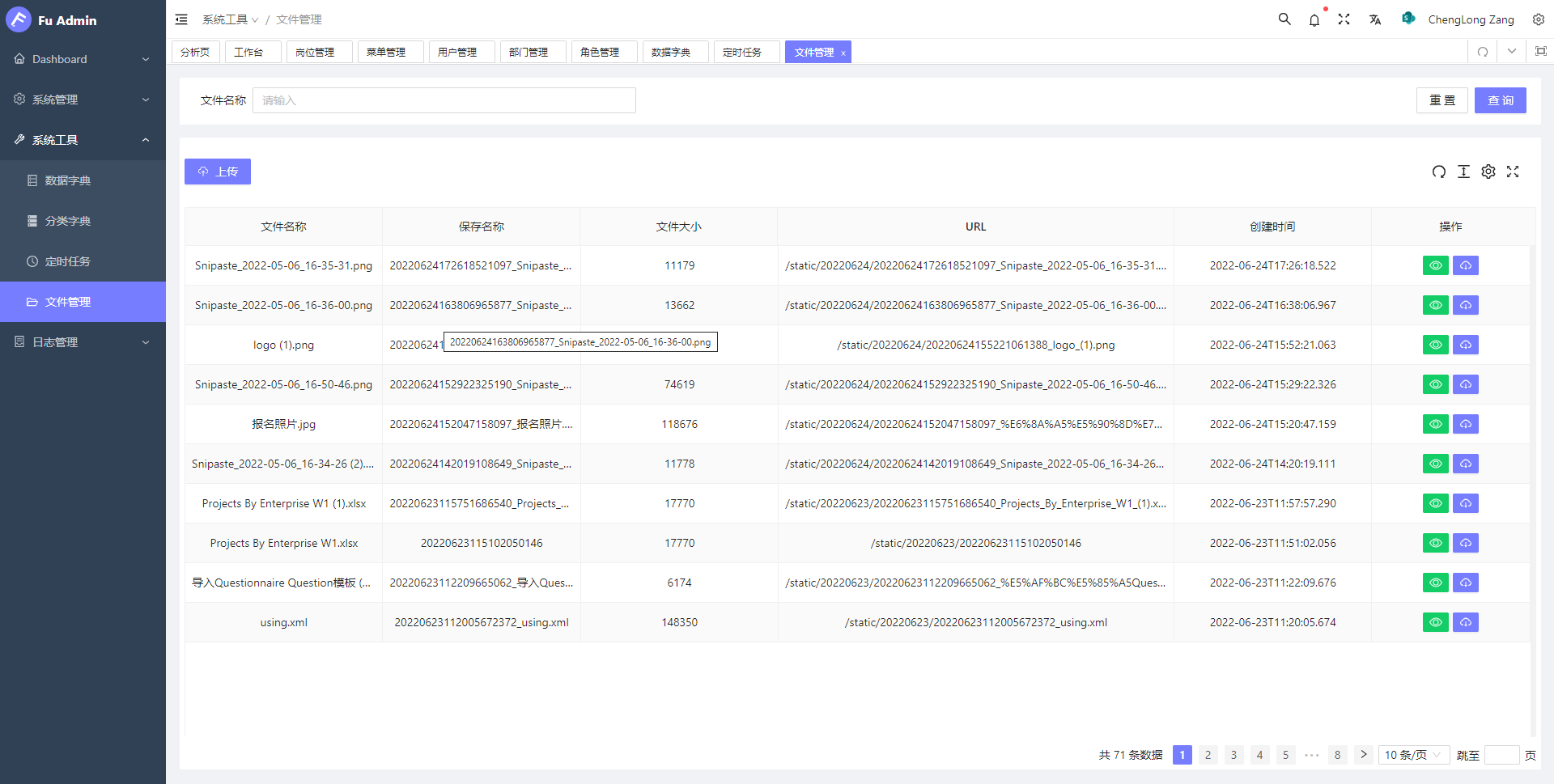Change table density with the row height icon
The image size is (1554, 784).
click(1463, 172)
